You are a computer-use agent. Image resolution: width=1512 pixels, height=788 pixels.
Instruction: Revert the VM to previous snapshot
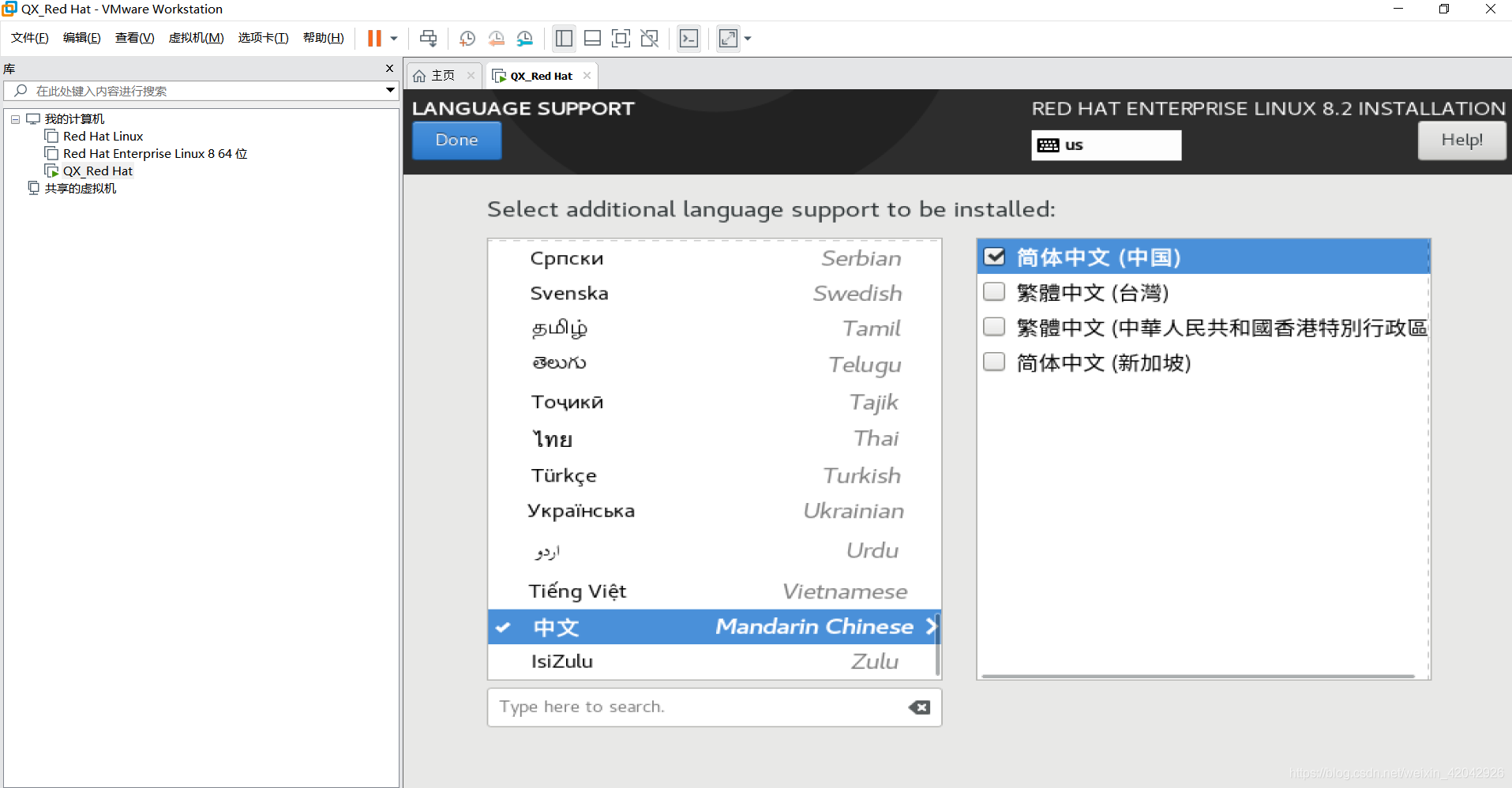pos(496,38)
